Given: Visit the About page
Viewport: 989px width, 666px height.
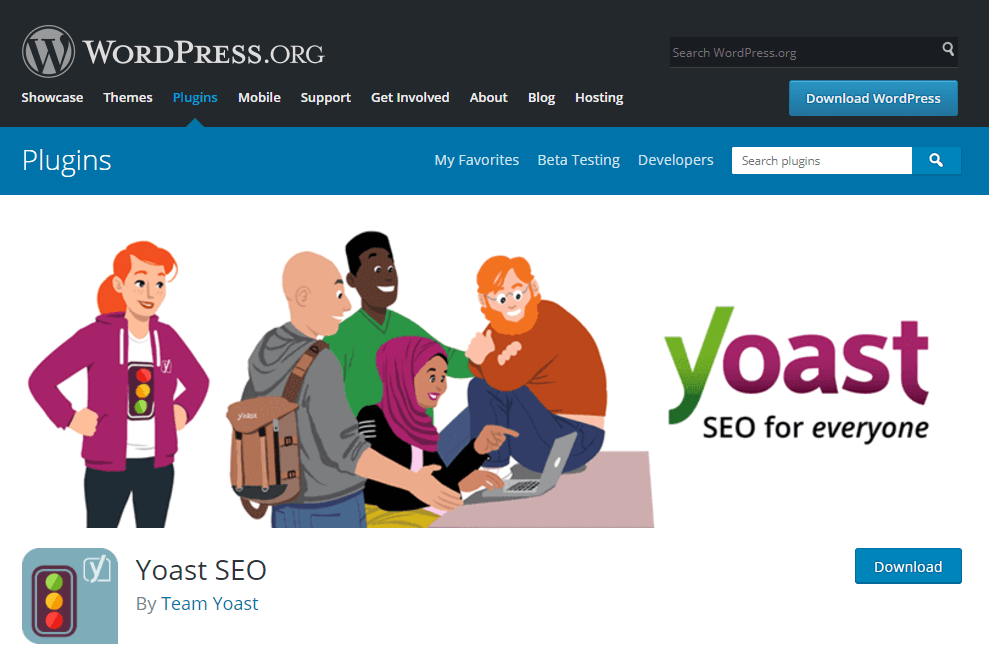Looking at the screenshot, I should click(x=488, y=98).
